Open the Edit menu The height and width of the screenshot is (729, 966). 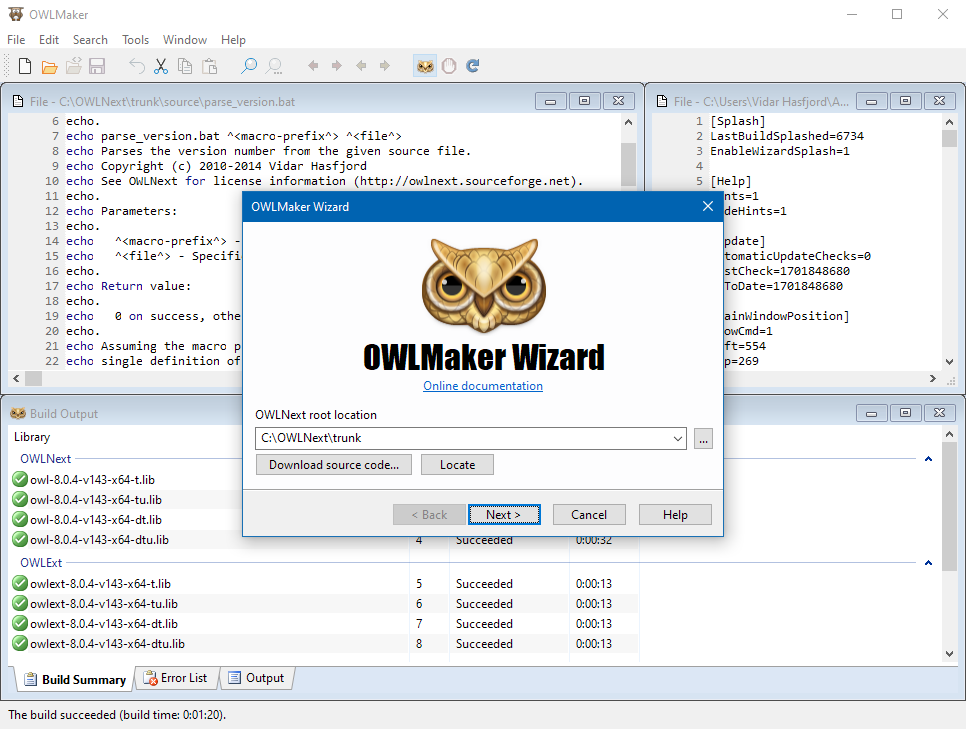tap(49, 39)
